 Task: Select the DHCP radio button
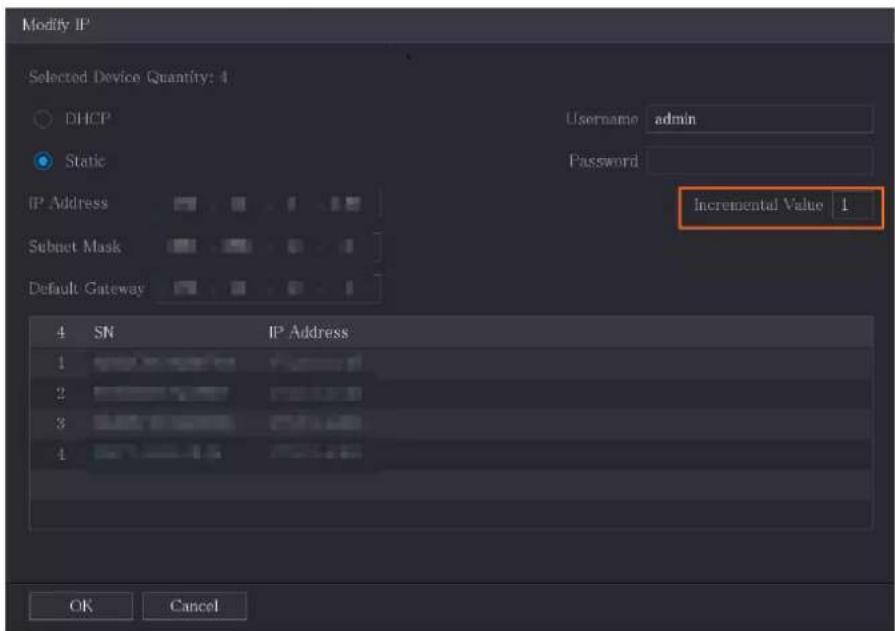point(43,119)
